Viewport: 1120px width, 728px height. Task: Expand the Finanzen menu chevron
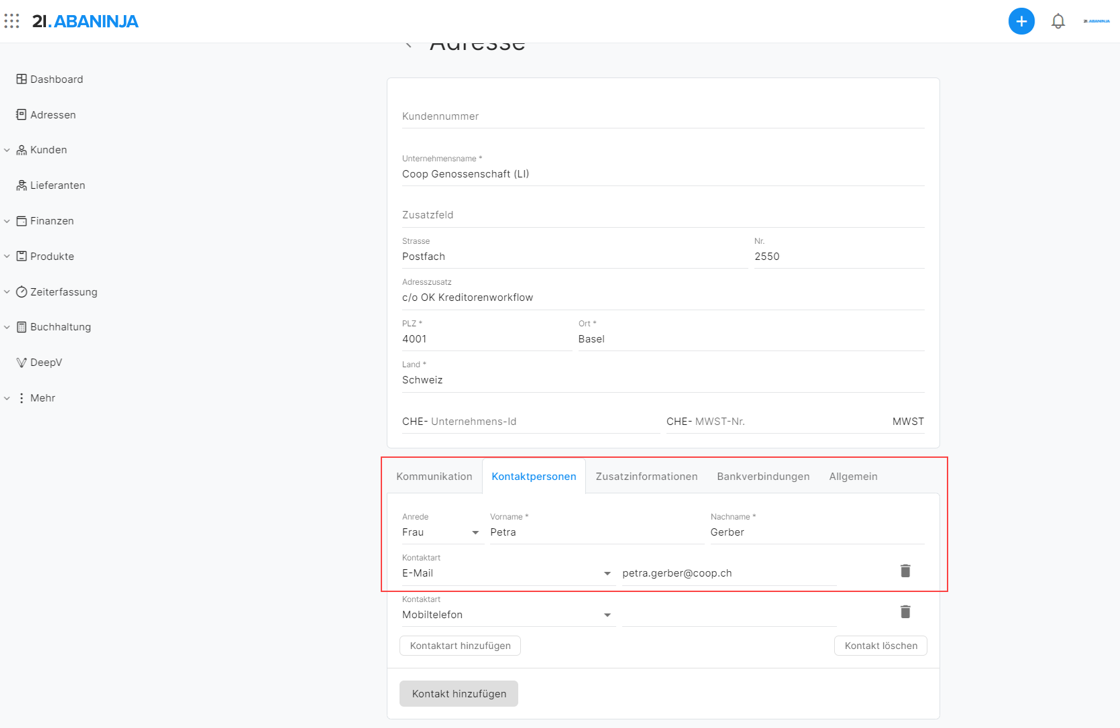tap(7, 221)
